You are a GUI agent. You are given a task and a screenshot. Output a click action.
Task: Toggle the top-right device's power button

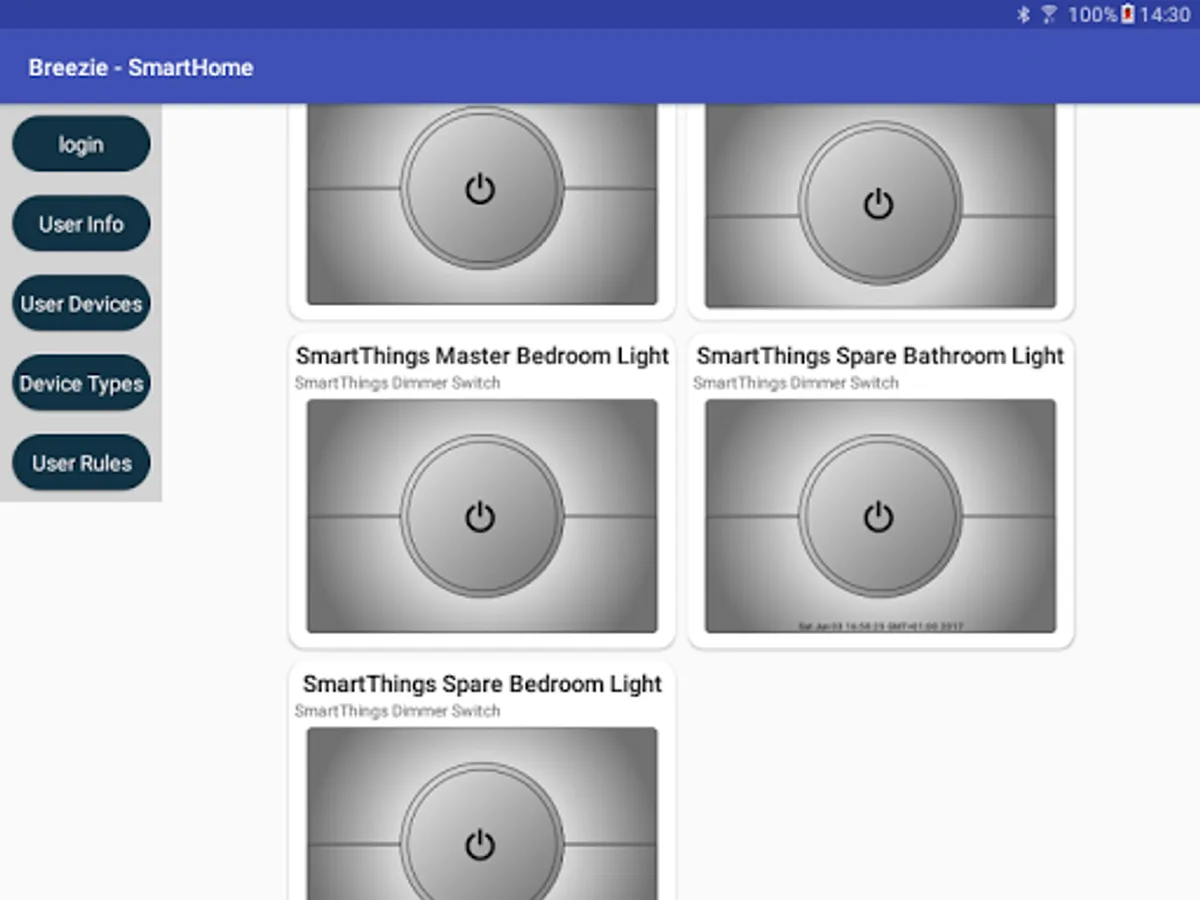[880, 204]
